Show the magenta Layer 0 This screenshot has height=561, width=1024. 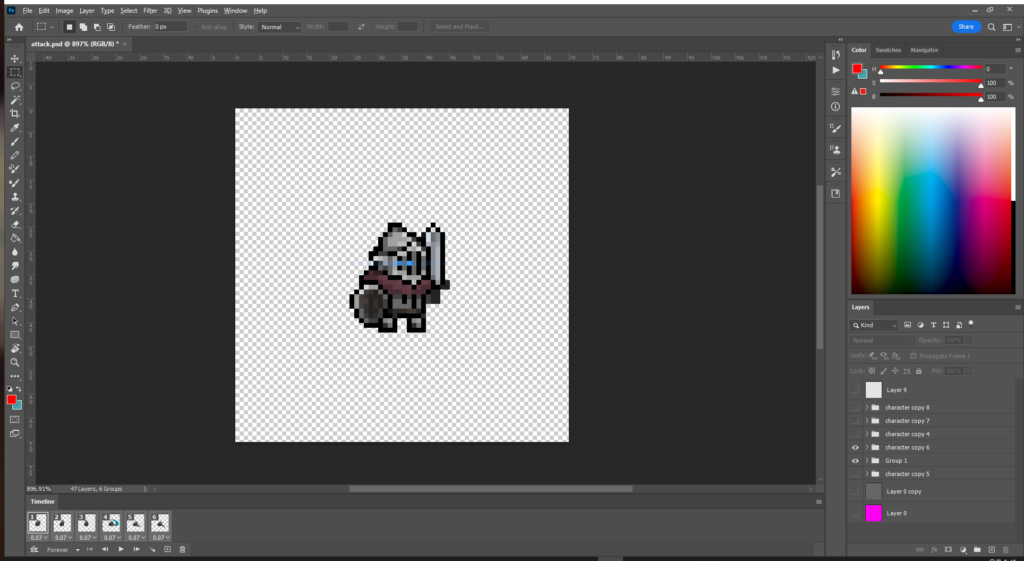click(x=855, y=513)
